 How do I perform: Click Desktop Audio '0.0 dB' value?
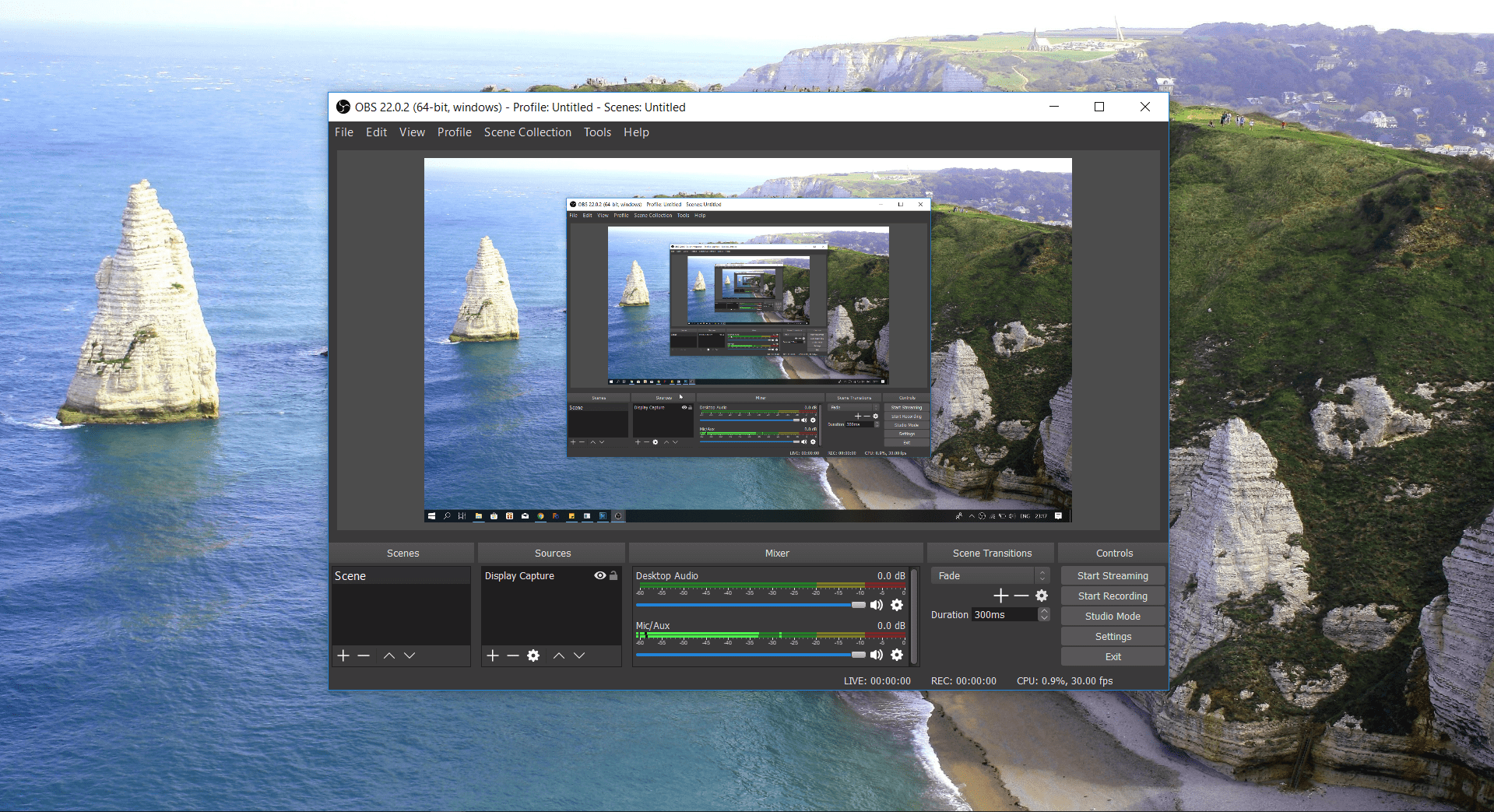tap(891, 575)
